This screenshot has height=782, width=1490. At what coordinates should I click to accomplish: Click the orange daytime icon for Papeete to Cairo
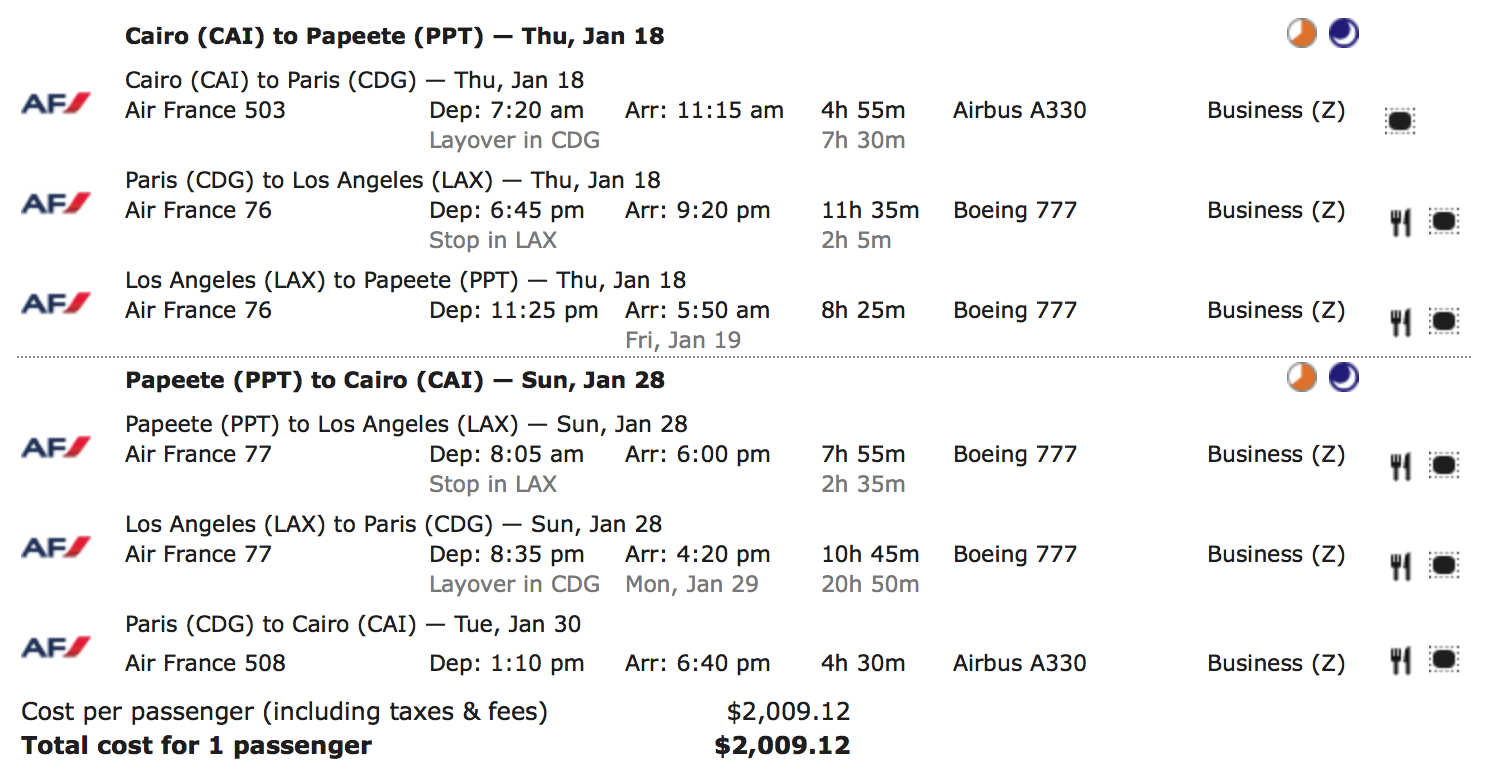click(x=1301, y=377)
